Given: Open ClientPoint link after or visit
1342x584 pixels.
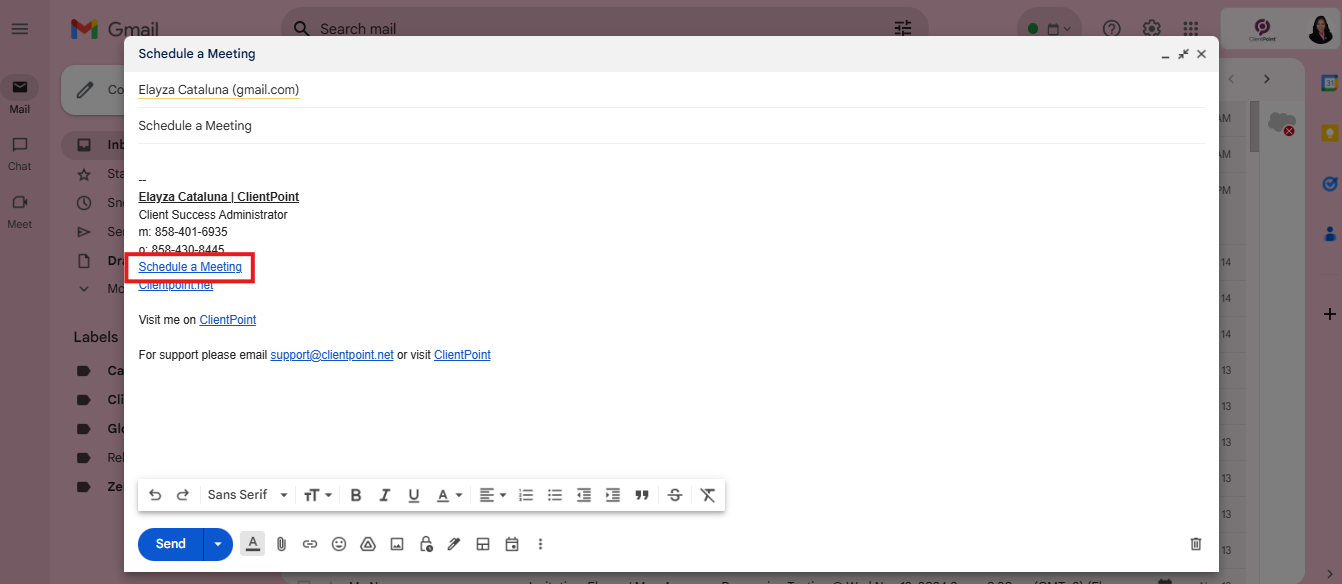Looking at the screenshot, I should point(462,355).
